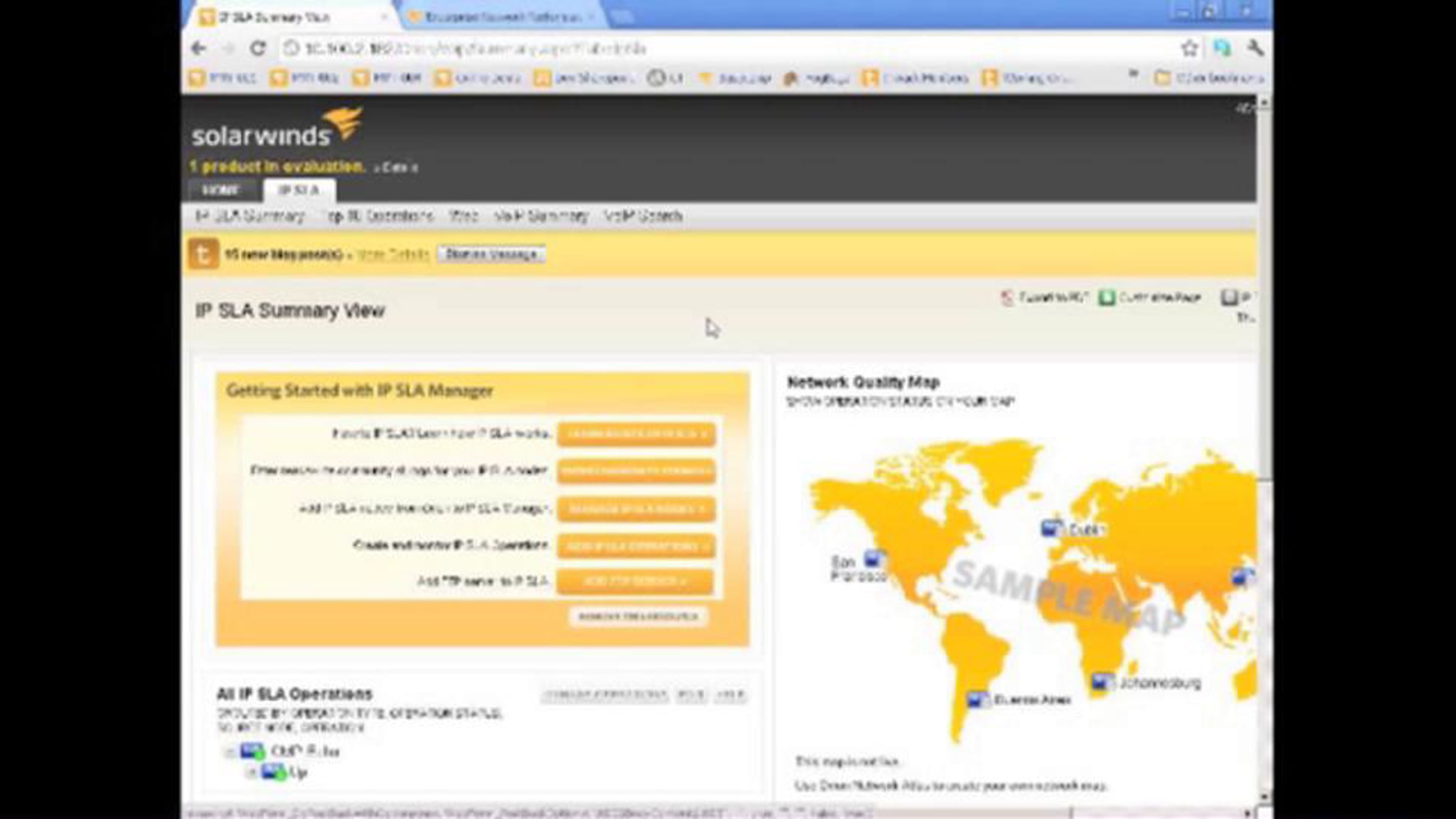Switch to the second browser tab
1456x819 pixels.
point(502,17)
